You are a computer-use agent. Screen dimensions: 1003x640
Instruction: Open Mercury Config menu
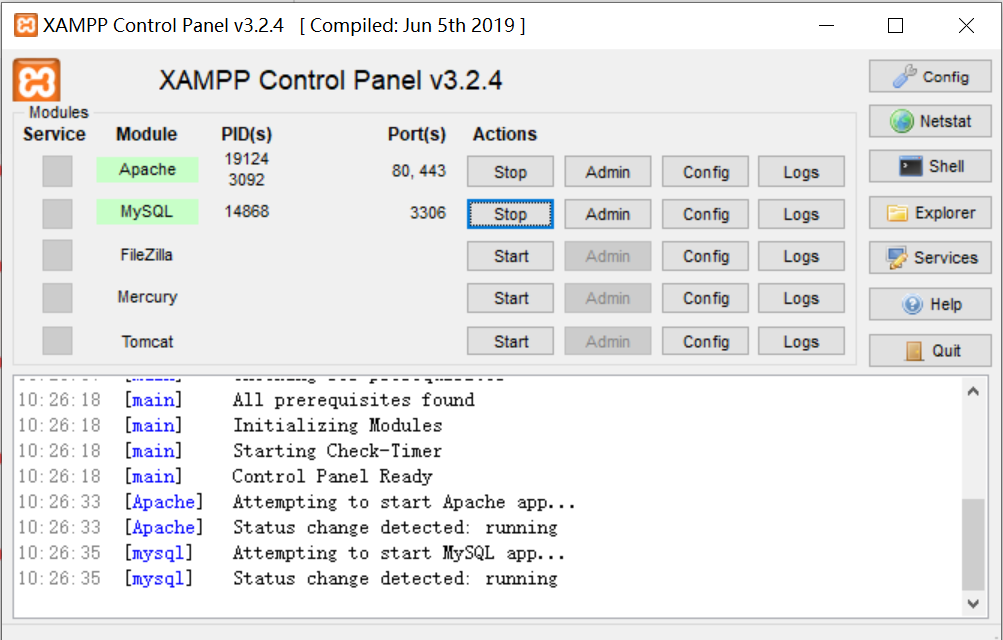[706, 299]
